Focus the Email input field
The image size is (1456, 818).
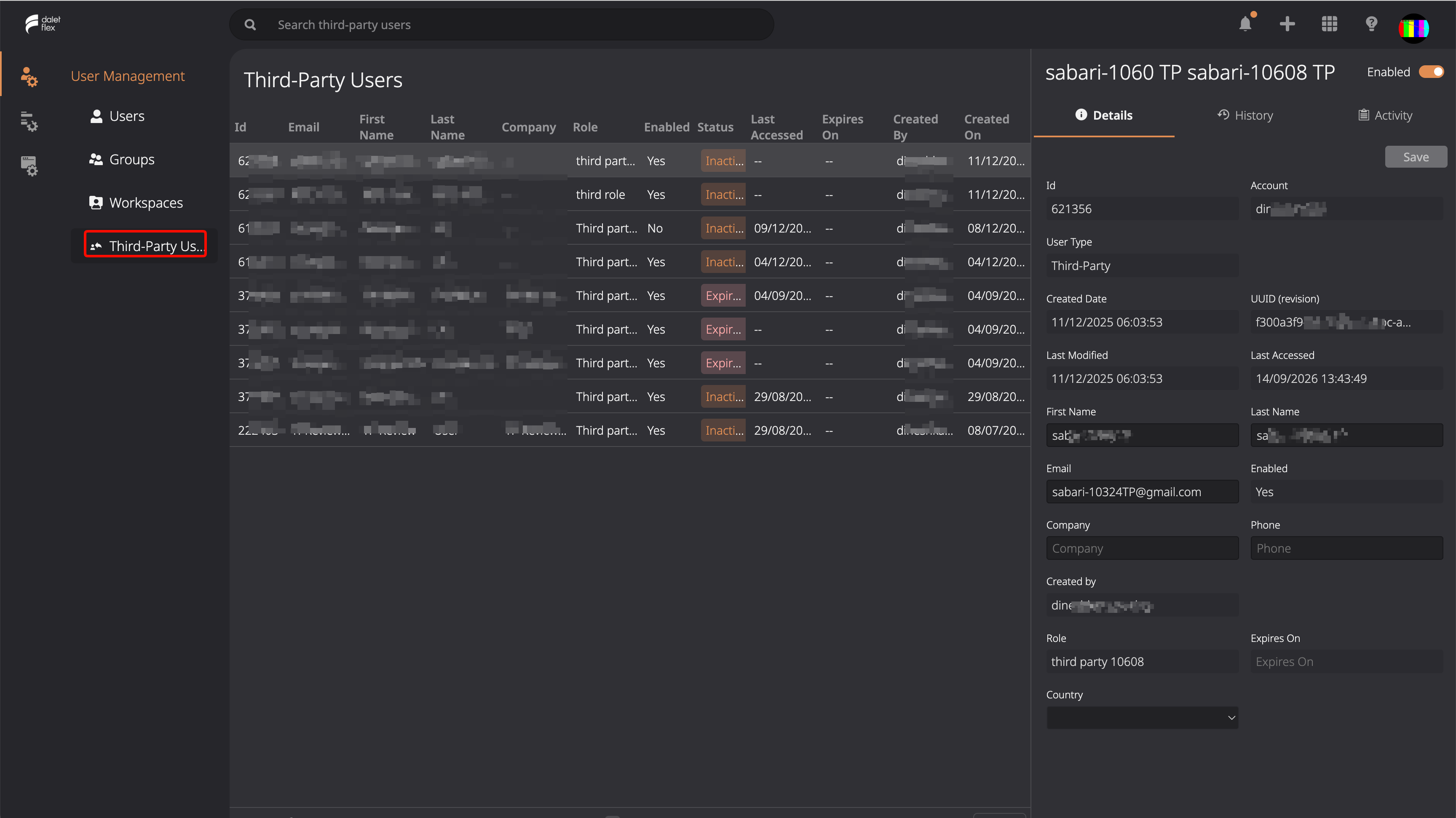[1142, 492]
